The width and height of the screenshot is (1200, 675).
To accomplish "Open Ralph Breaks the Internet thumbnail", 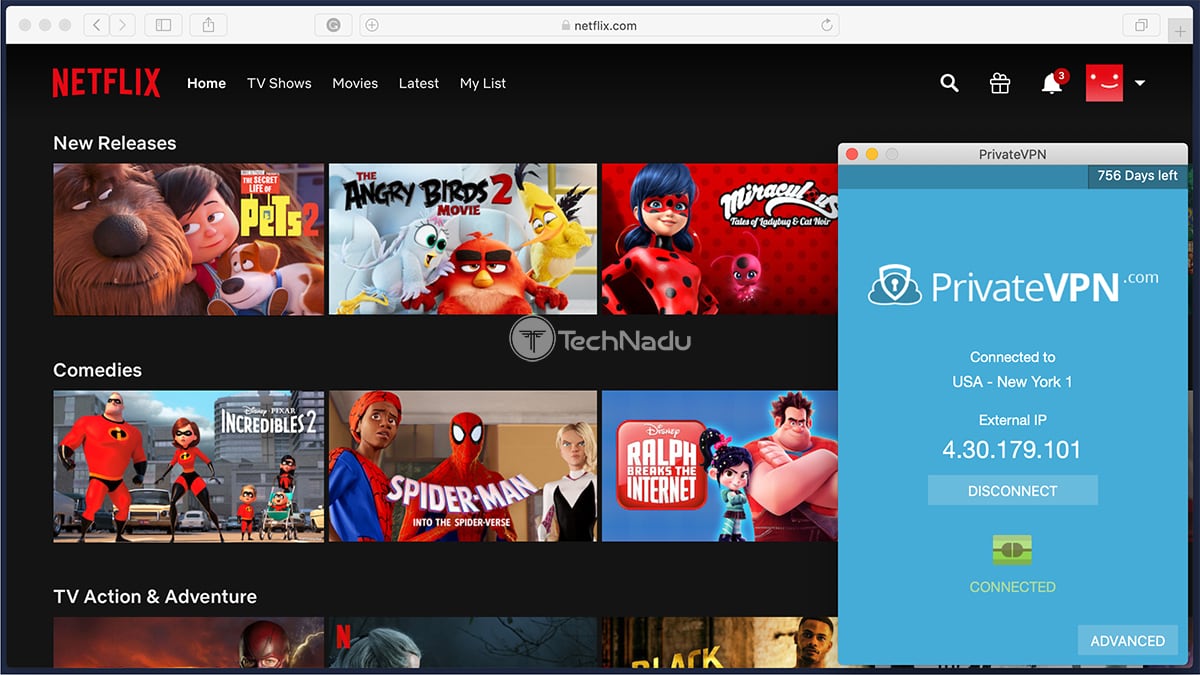I will click(x=720, y=466).
